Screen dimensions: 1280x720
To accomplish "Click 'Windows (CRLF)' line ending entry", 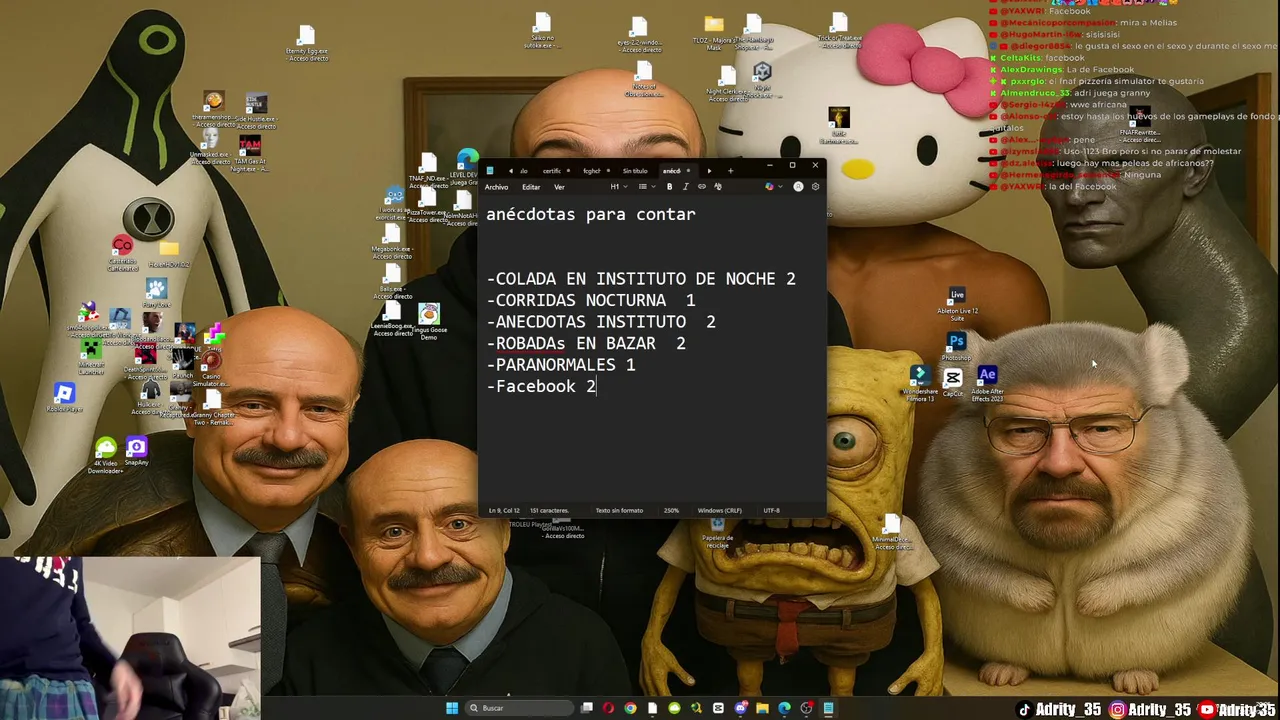I will point(720,510).
